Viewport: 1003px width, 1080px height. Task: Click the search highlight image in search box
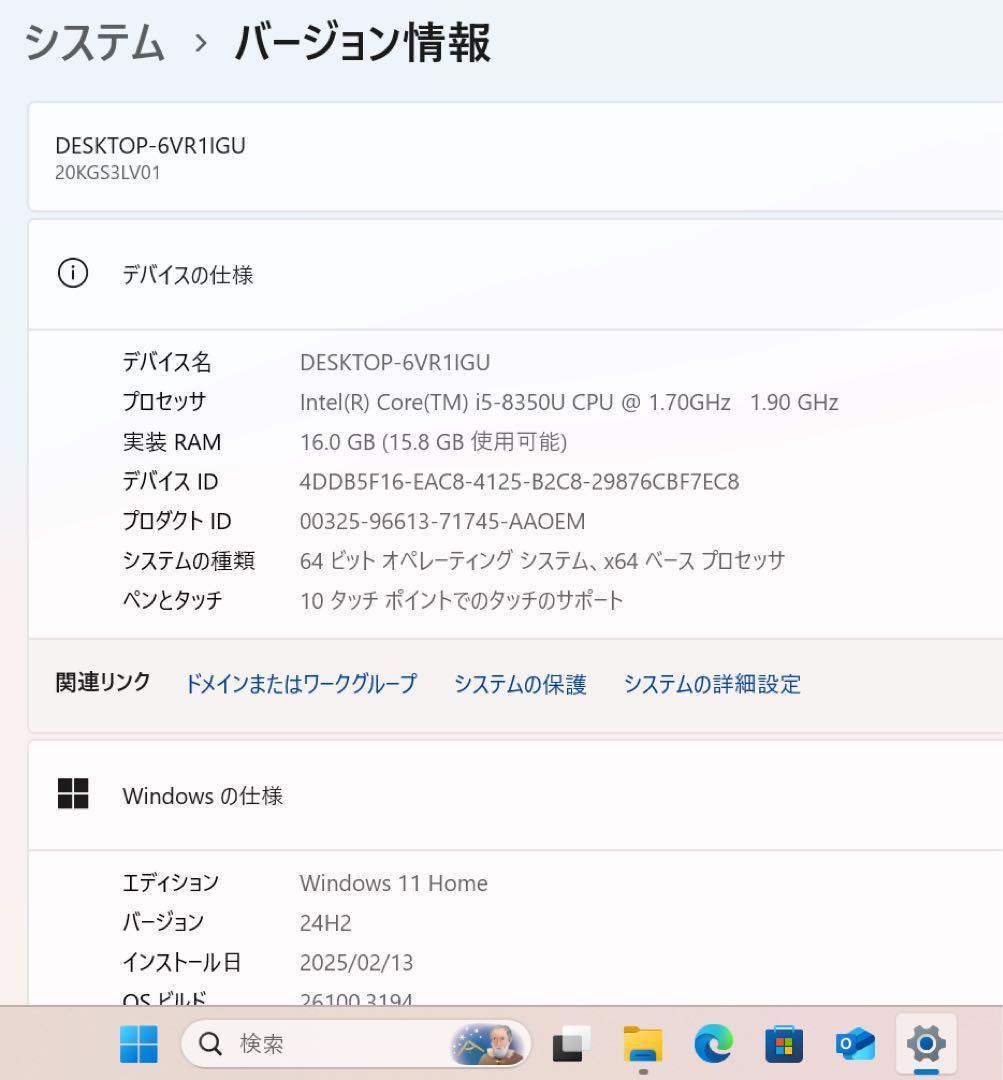488,1044
